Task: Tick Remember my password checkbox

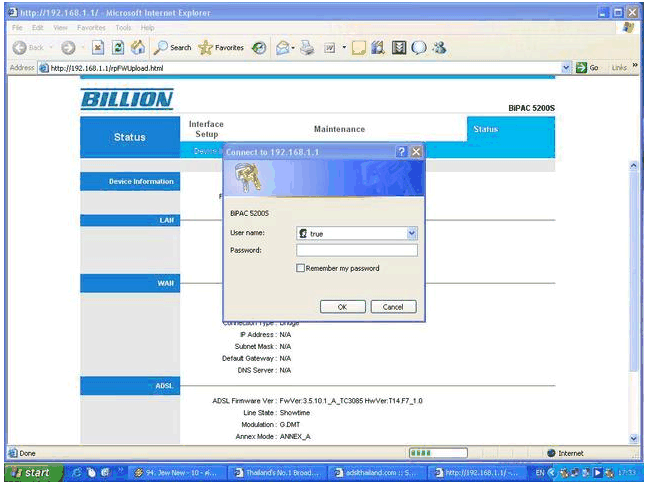Action: [300, 268]
